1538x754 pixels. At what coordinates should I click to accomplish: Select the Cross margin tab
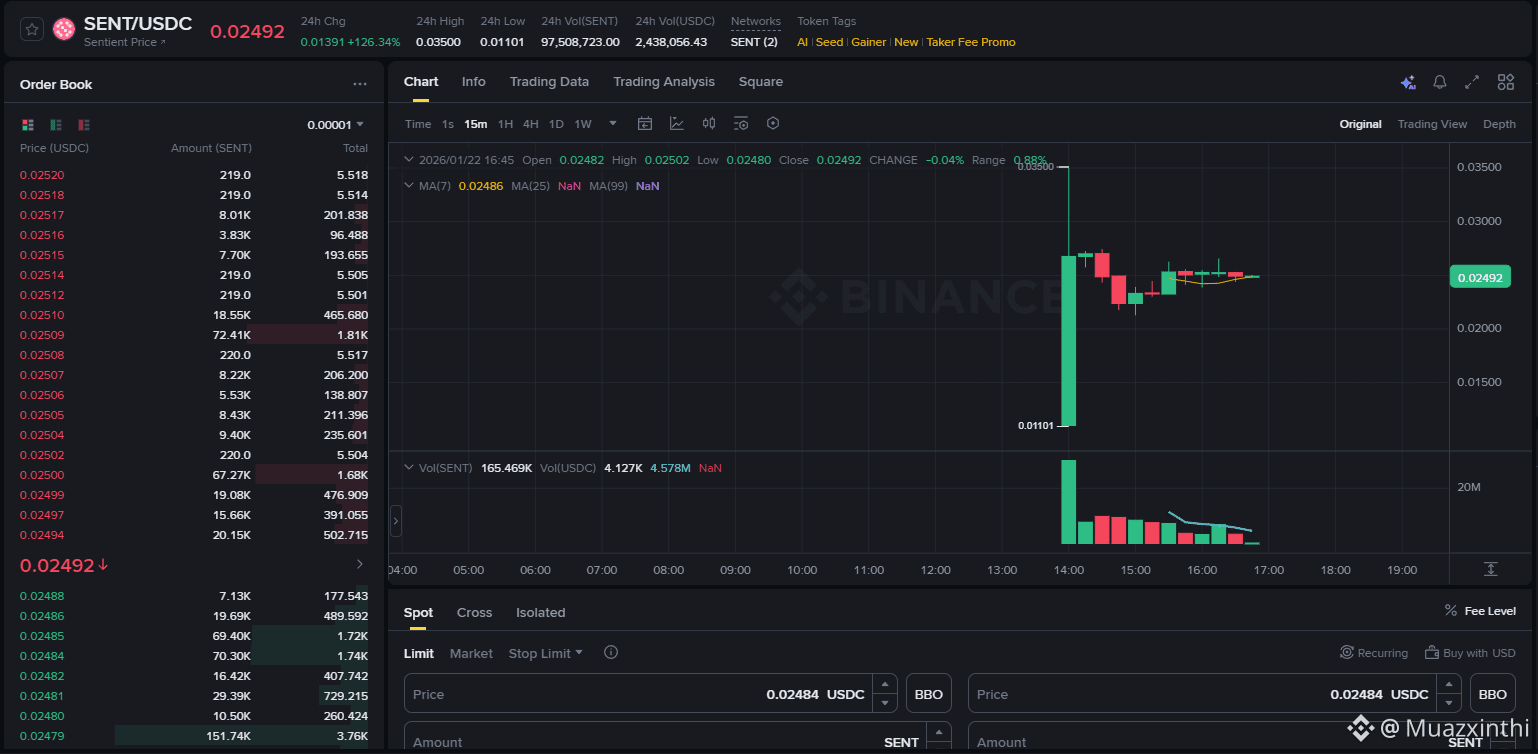(x=474, y=613)
